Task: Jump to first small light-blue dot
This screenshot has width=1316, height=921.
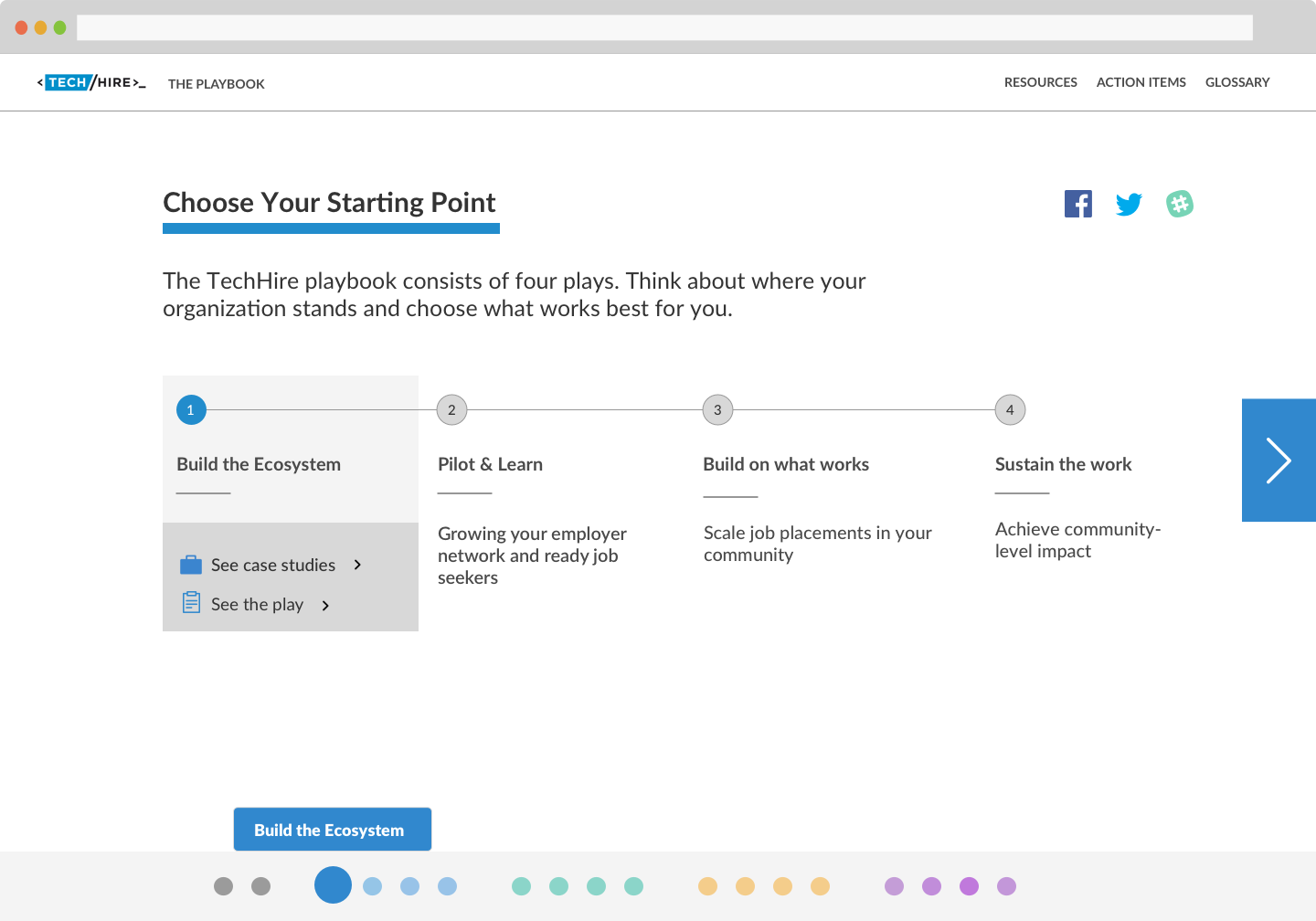Action: coord(373,886)
